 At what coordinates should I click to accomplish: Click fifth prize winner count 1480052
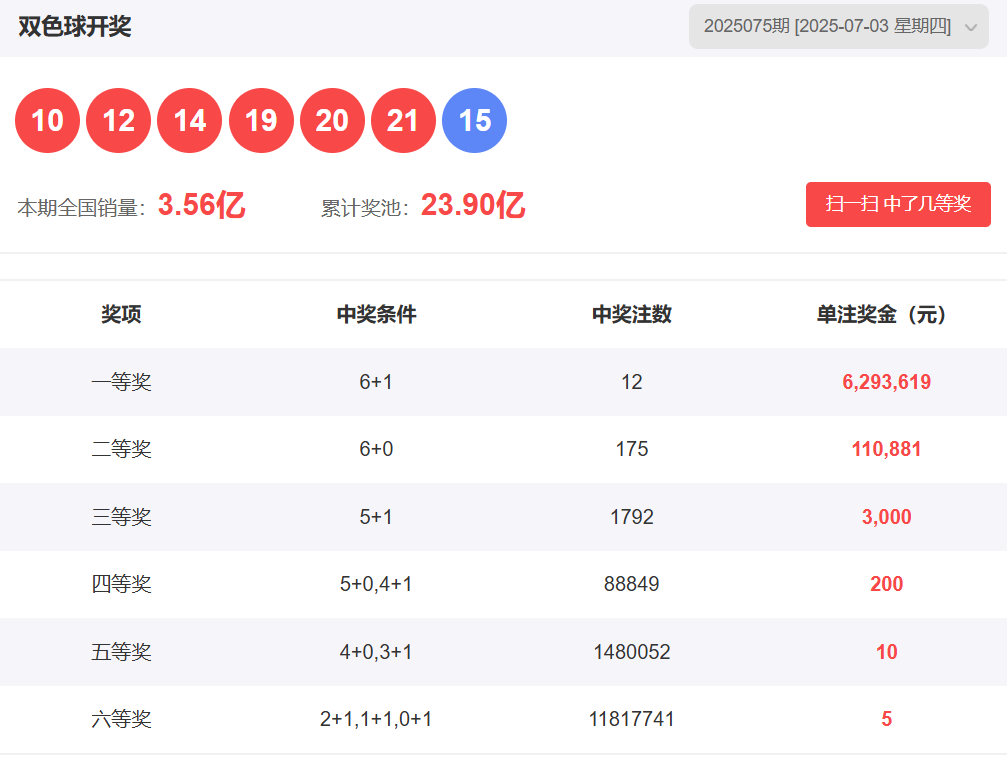click(x=632, y=652)
